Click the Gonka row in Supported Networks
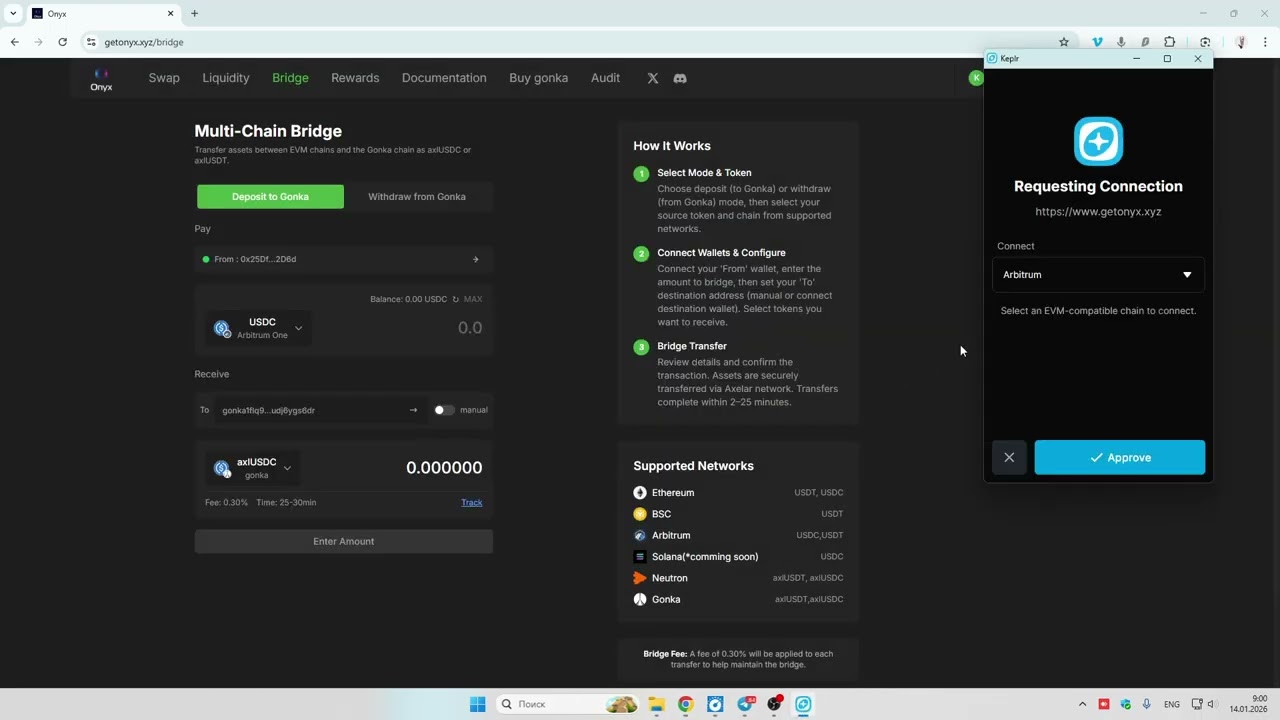 pos(738,600)
